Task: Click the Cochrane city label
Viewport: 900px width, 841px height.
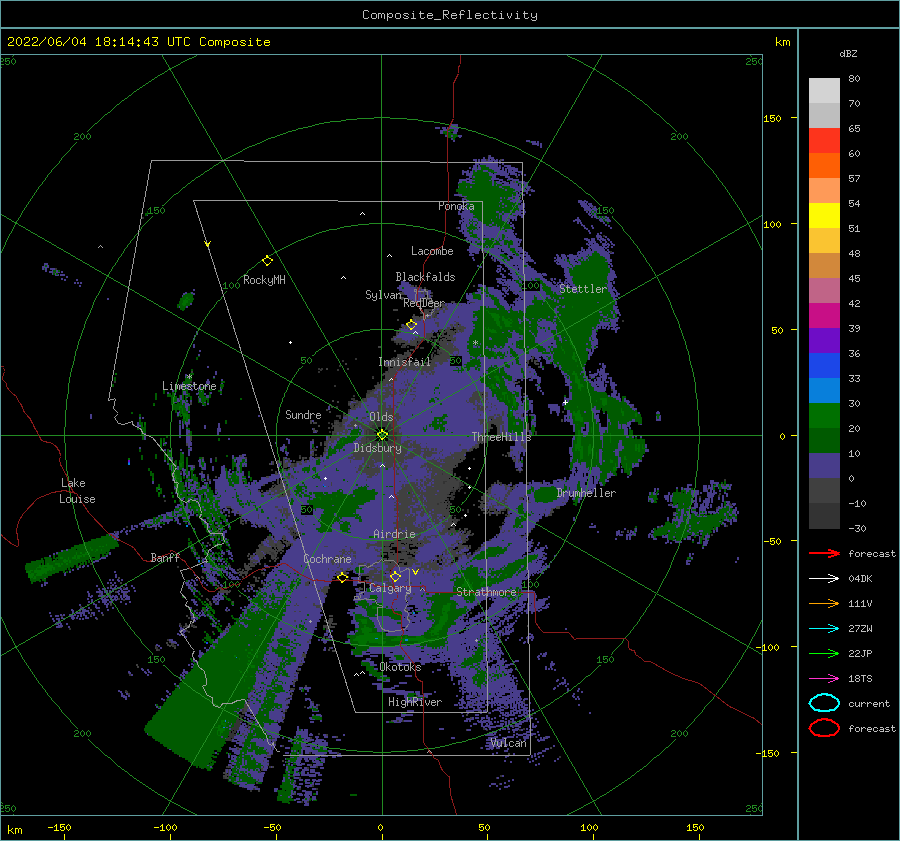Action: 327,559
